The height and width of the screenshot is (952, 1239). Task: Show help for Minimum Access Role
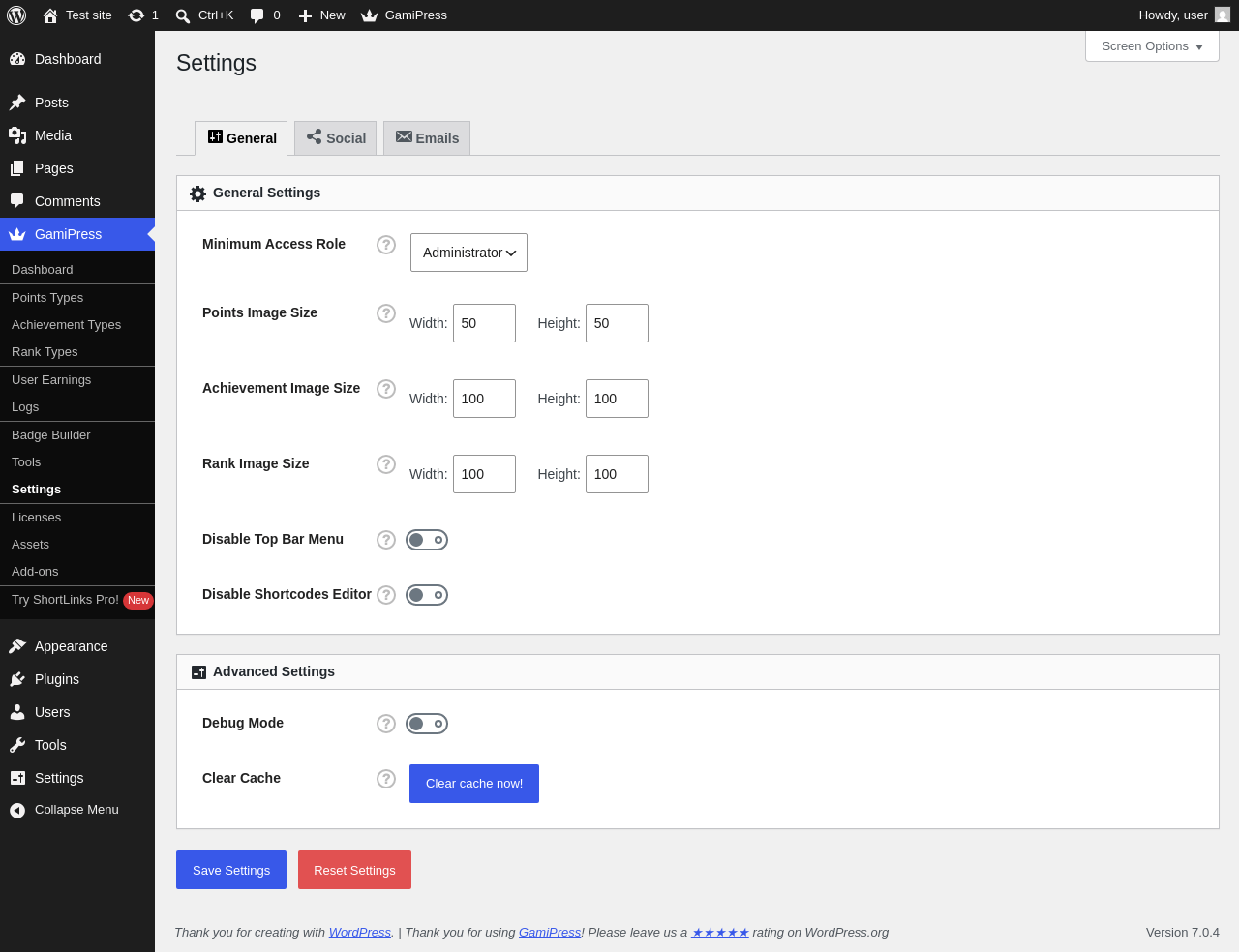click(x=386, y=245)
